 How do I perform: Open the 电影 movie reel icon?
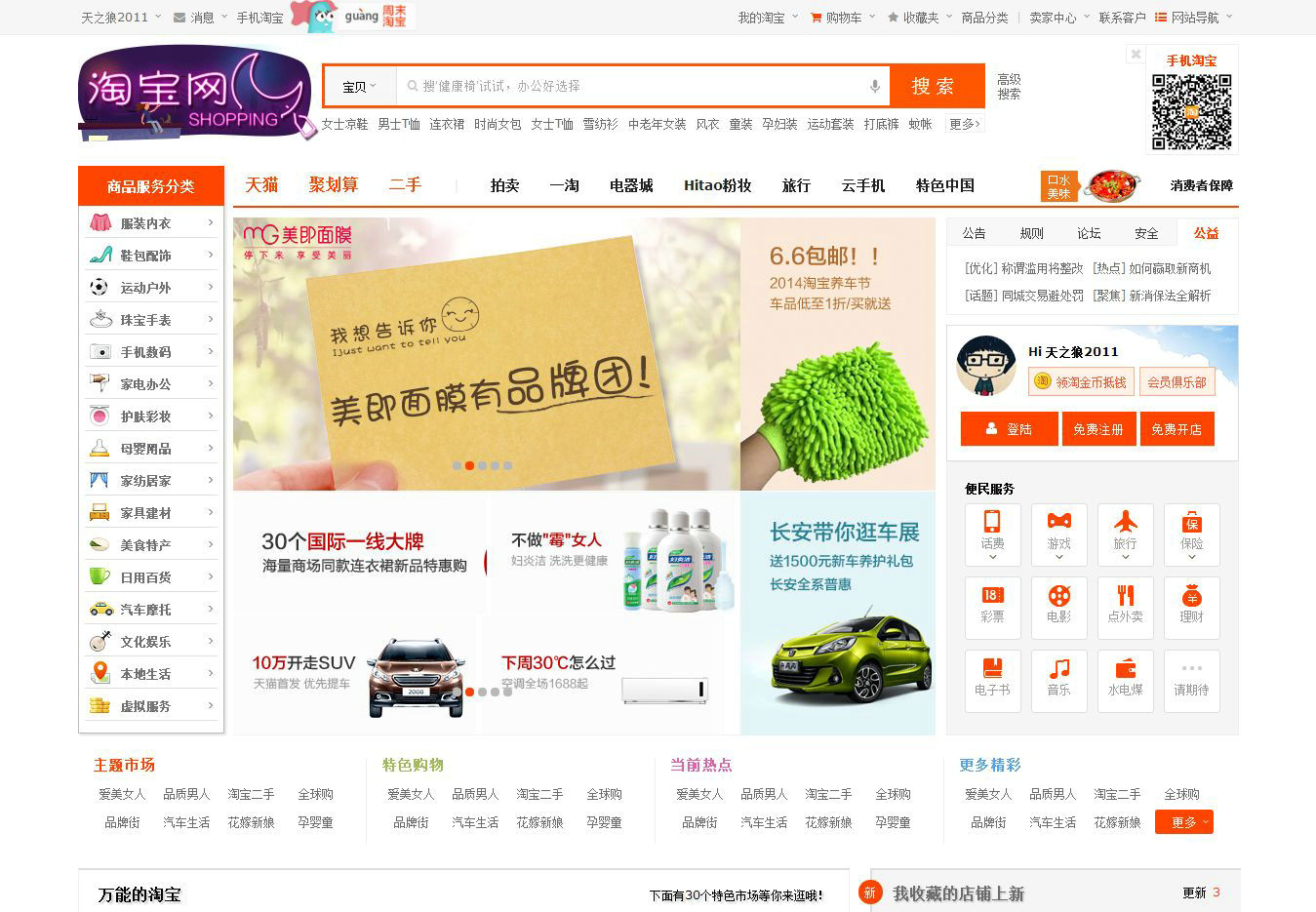pyautogui.click(x=1058, y=608)
